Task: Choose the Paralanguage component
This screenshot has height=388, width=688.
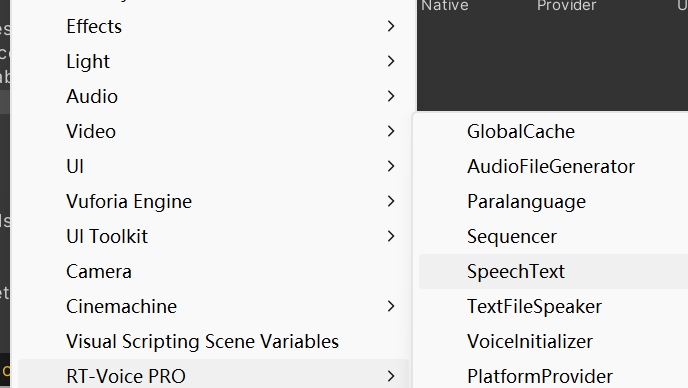Action: pos(553,201)
